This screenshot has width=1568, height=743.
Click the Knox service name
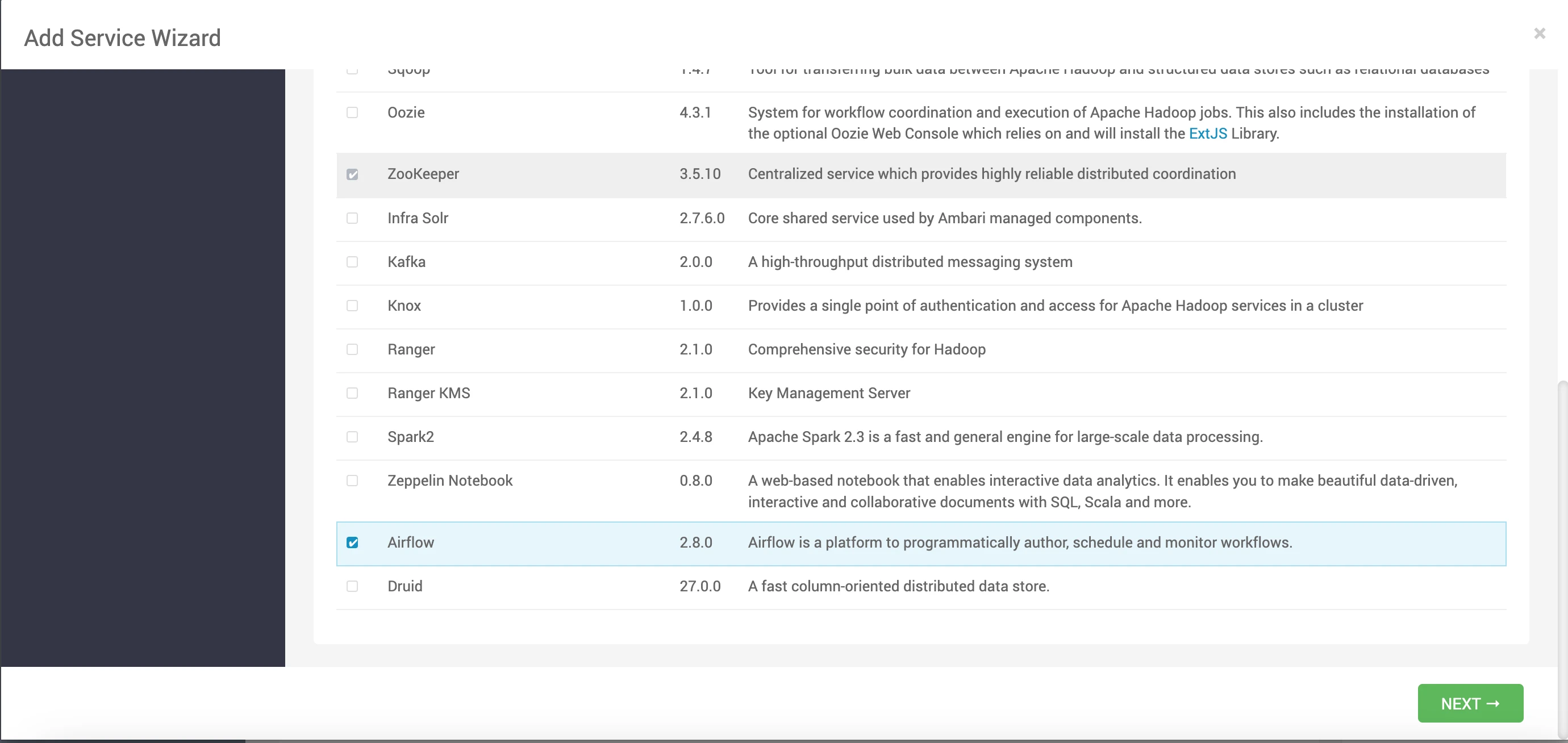[404, 306]
